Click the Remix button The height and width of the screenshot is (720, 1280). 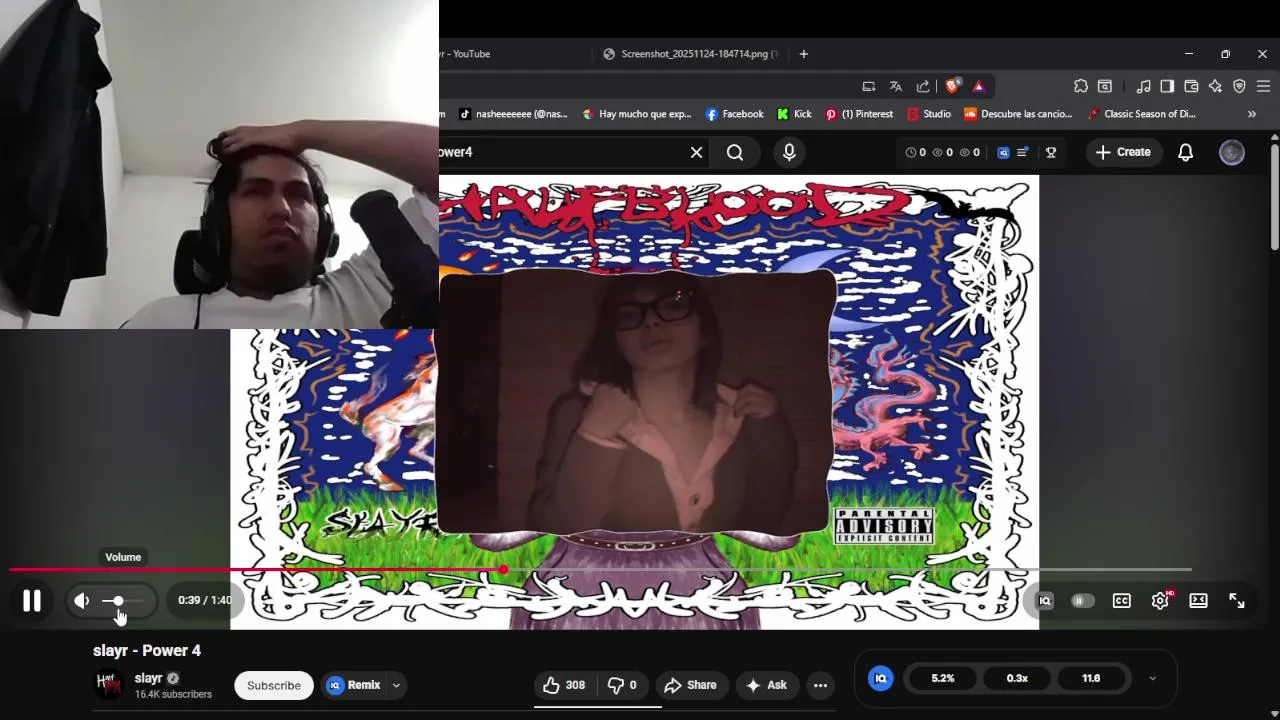tap(354, 685)
